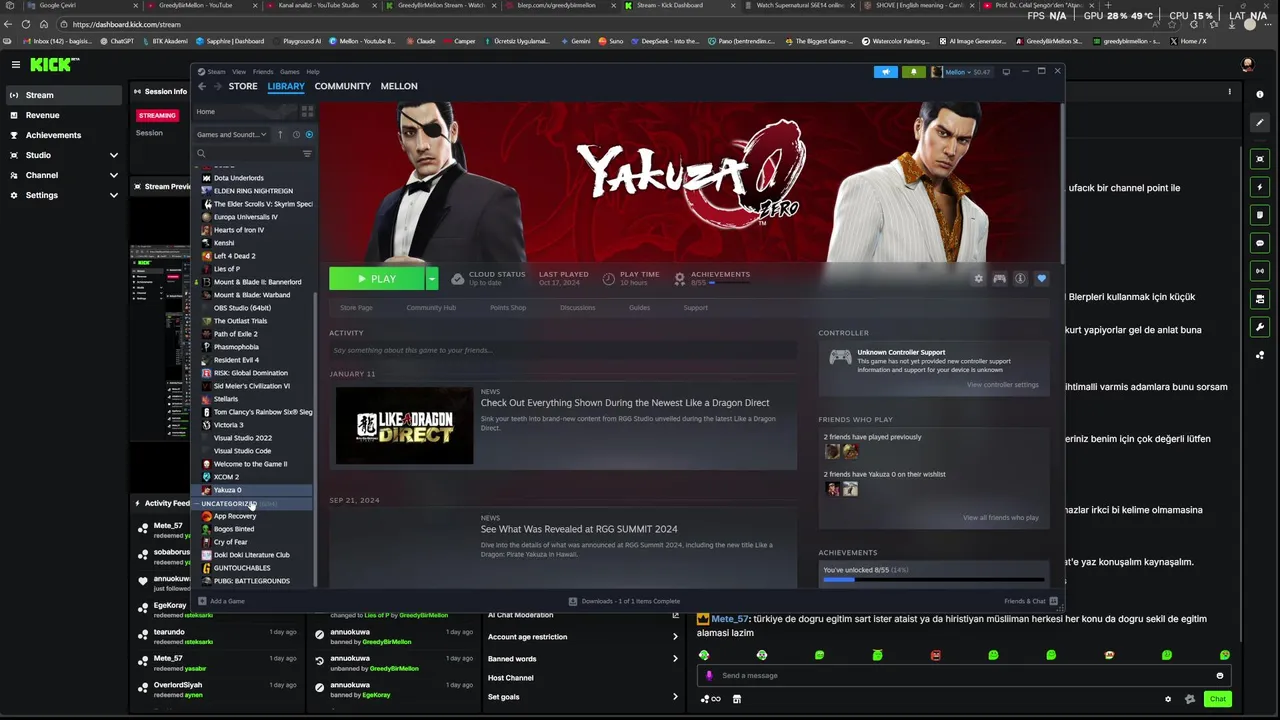
Task: Go to the Steam STORE tab
Action: click(x=243, y=86)
